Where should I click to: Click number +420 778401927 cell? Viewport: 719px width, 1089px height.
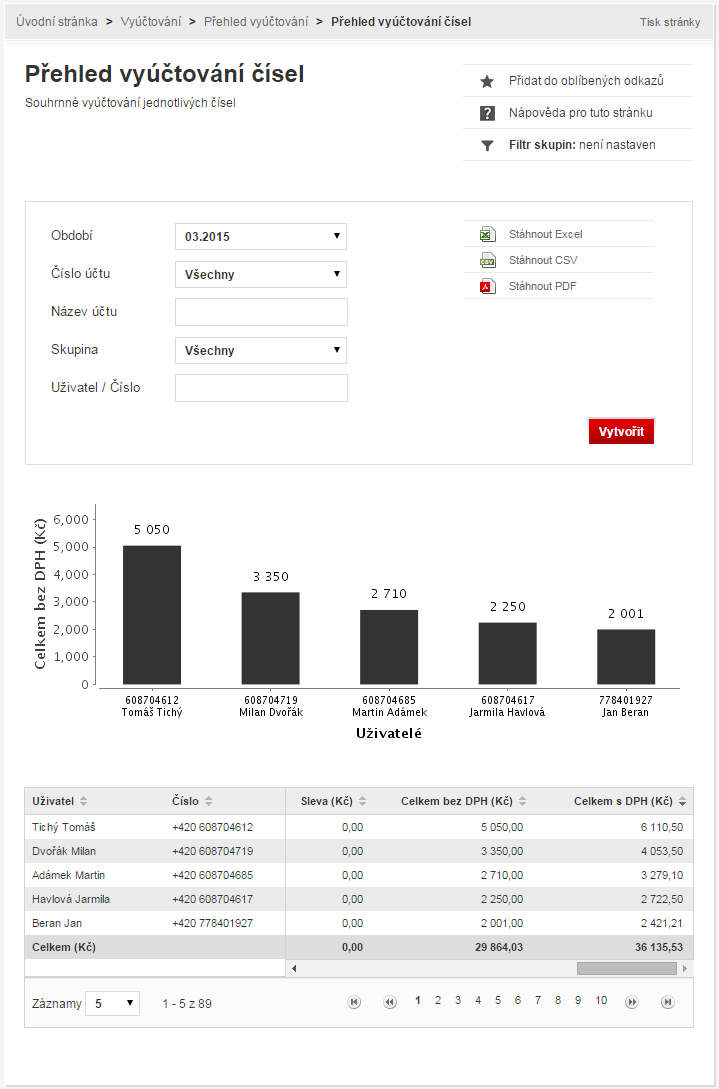coord(213,923)
